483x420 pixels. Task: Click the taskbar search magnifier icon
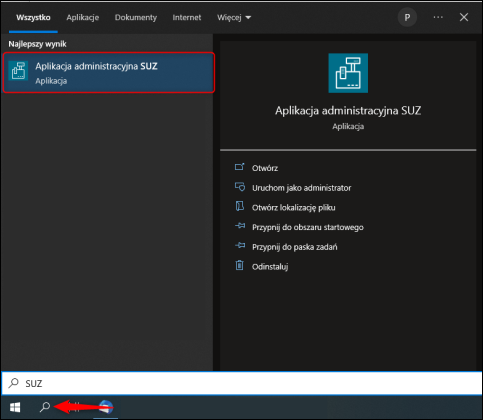coord(45,407)
